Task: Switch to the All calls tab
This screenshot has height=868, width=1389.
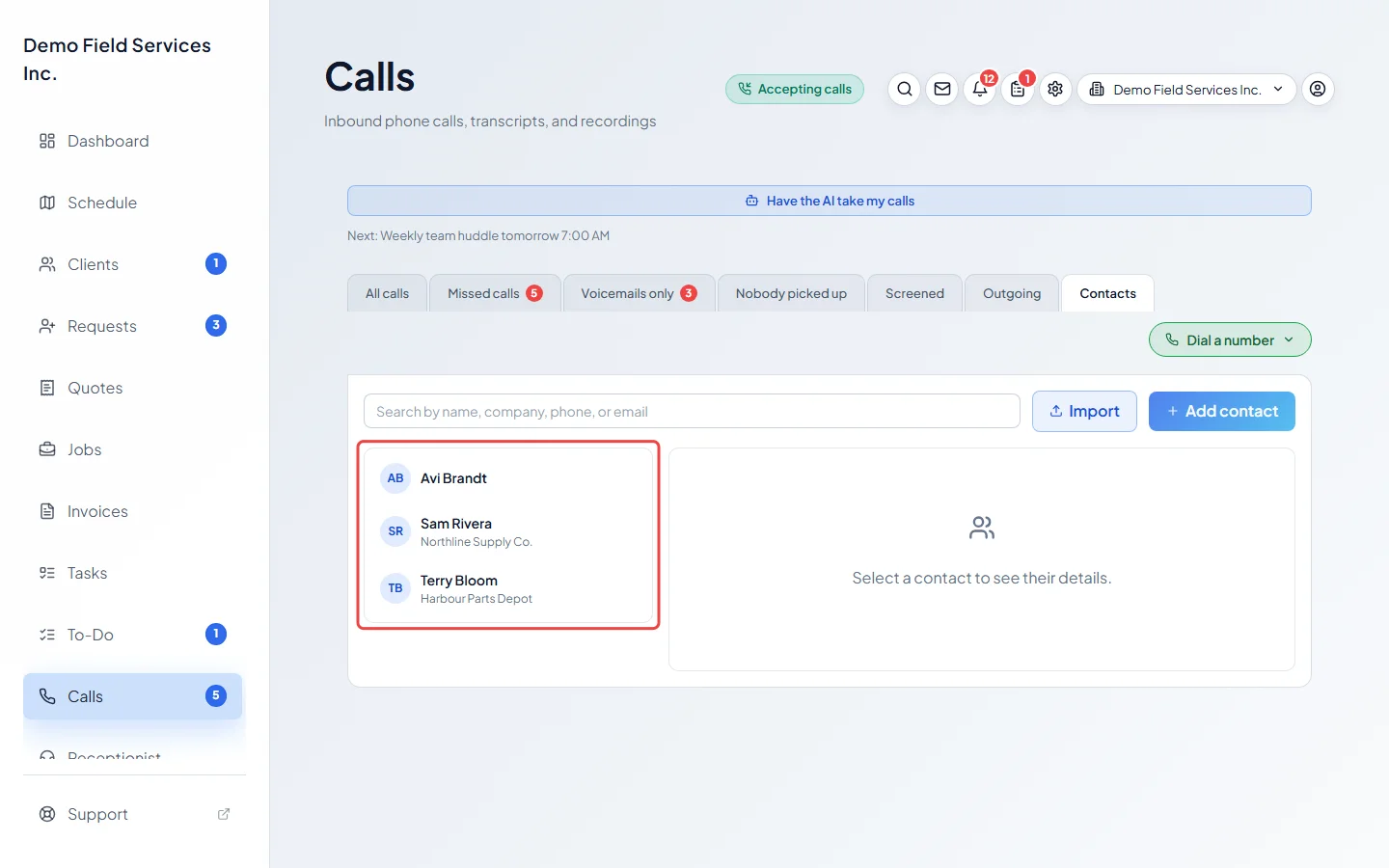Action: [x=387, y=293]
